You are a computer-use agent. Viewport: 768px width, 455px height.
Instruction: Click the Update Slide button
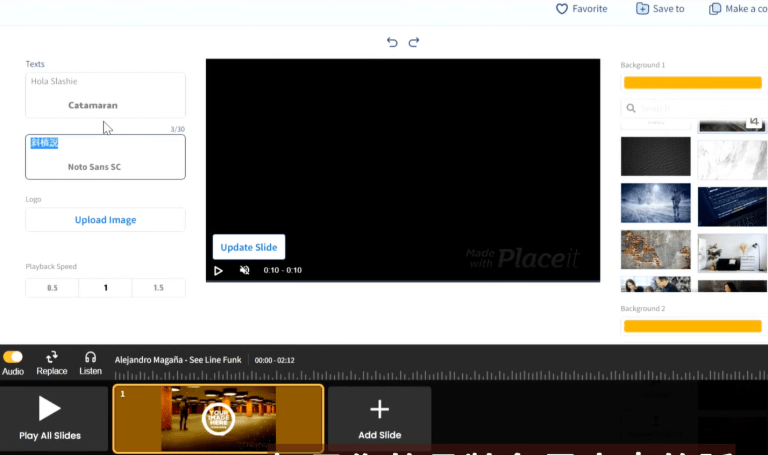(249, 247)
